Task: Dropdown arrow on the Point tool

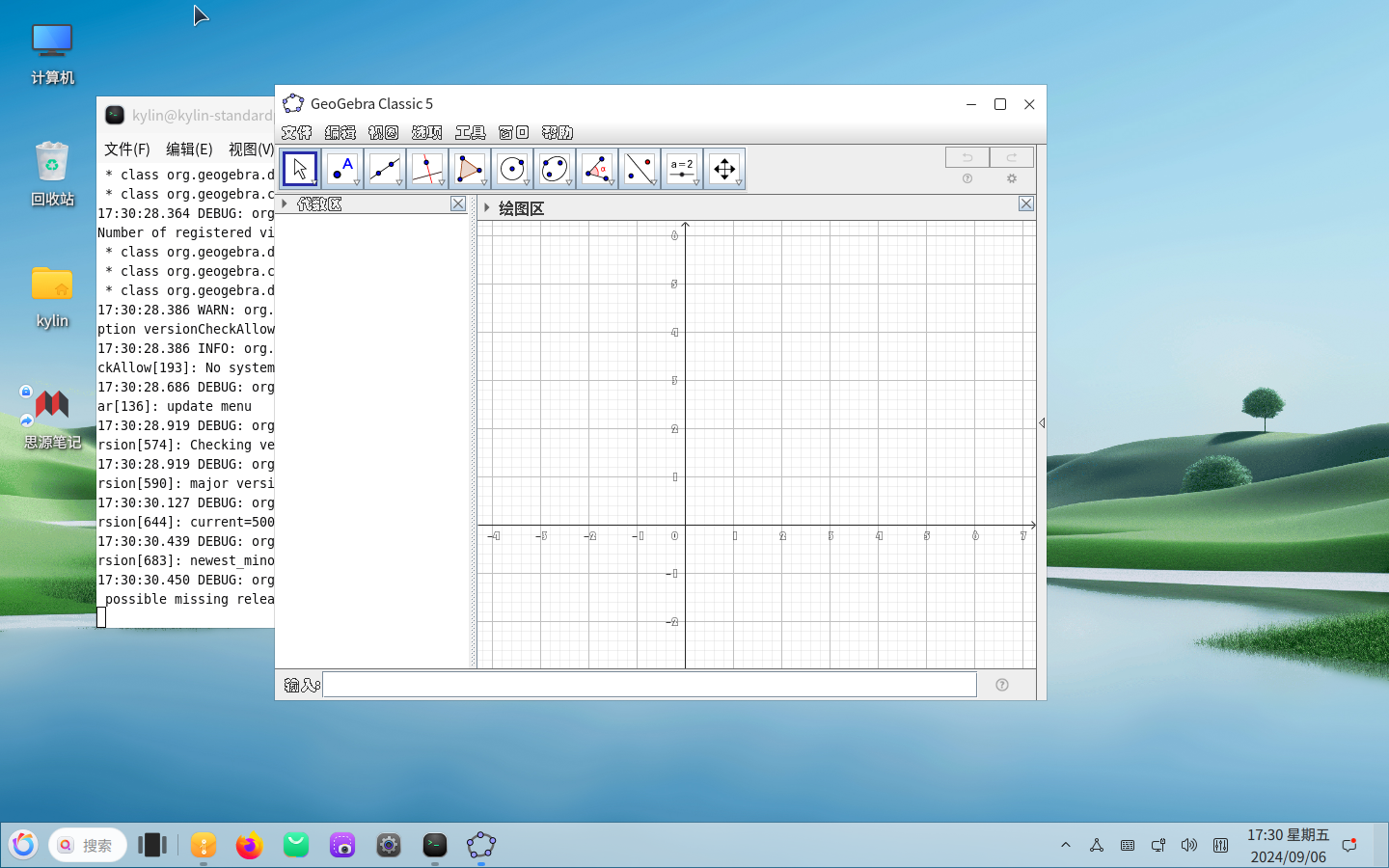Action: pos(357,182)
